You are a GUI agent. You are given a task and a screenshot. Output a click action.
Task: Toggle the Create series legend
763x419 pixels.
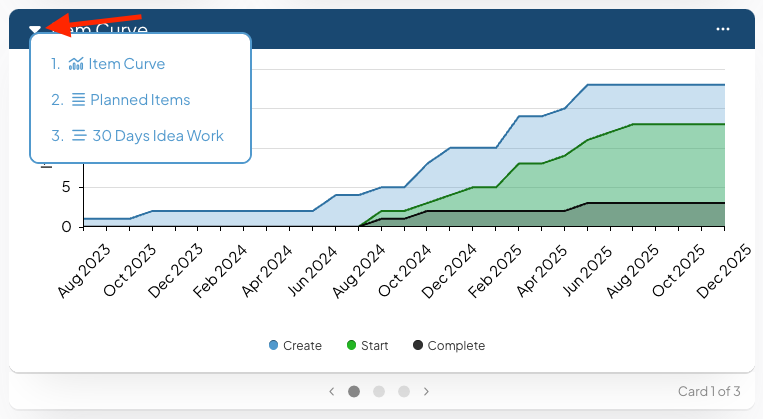click(295, 346)
